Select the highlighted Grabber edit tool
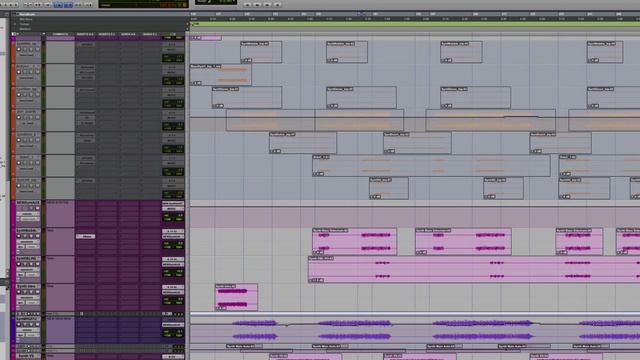This screenshot has width=640, height=360. 68,4
